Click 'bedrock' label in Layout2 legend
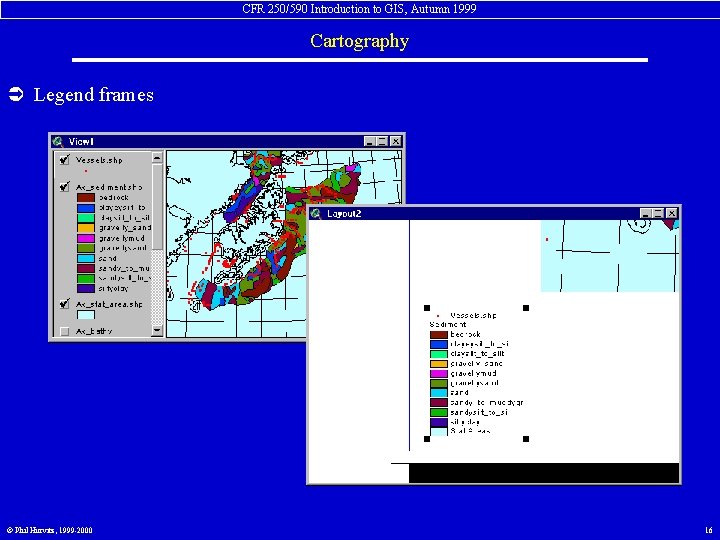The height and width of the screenshot is (540, 720). tap(465, 334)
